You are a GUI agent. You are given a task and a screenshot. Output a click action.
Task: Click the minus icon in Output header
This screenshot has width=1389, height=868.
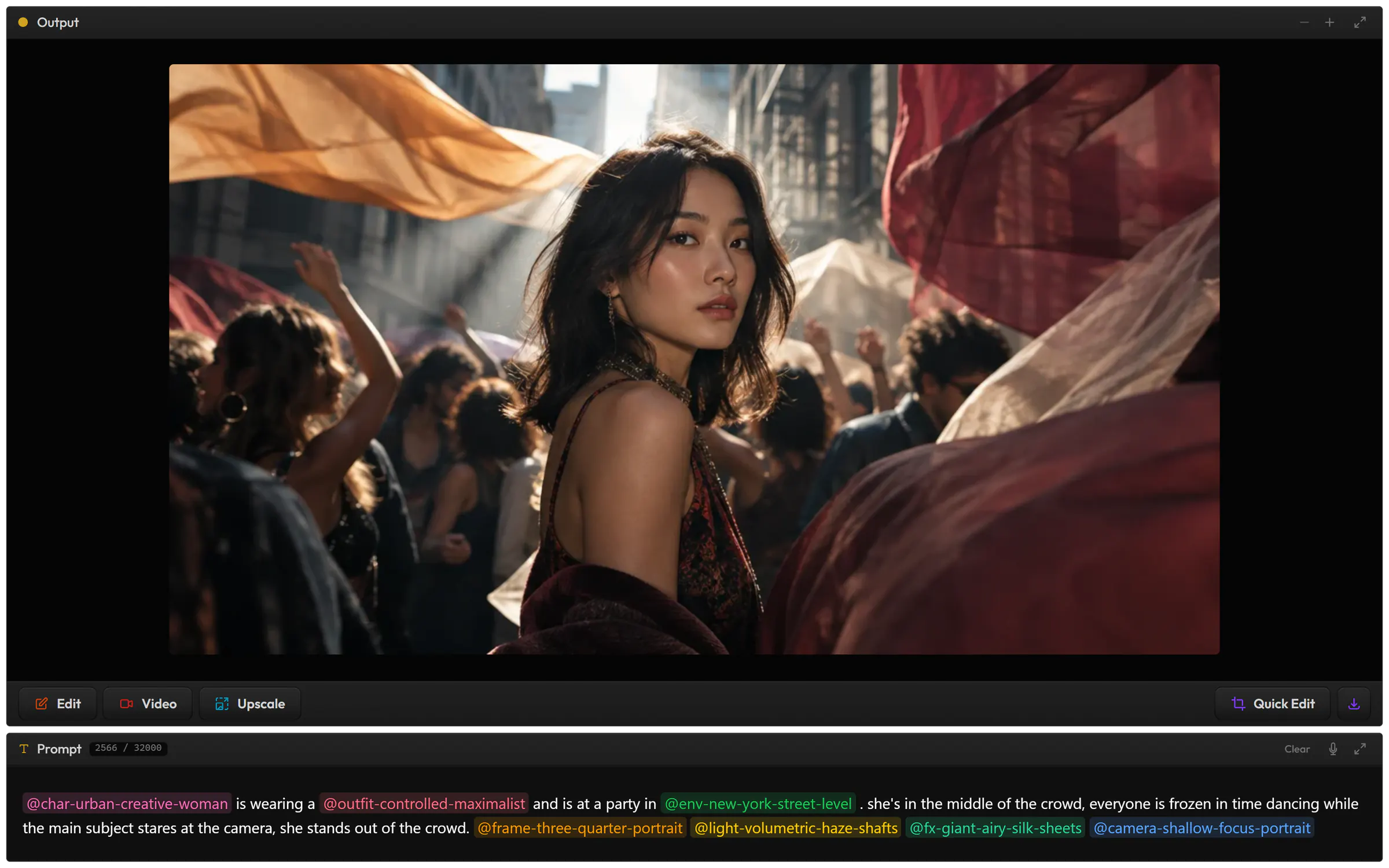(1304, 23)
